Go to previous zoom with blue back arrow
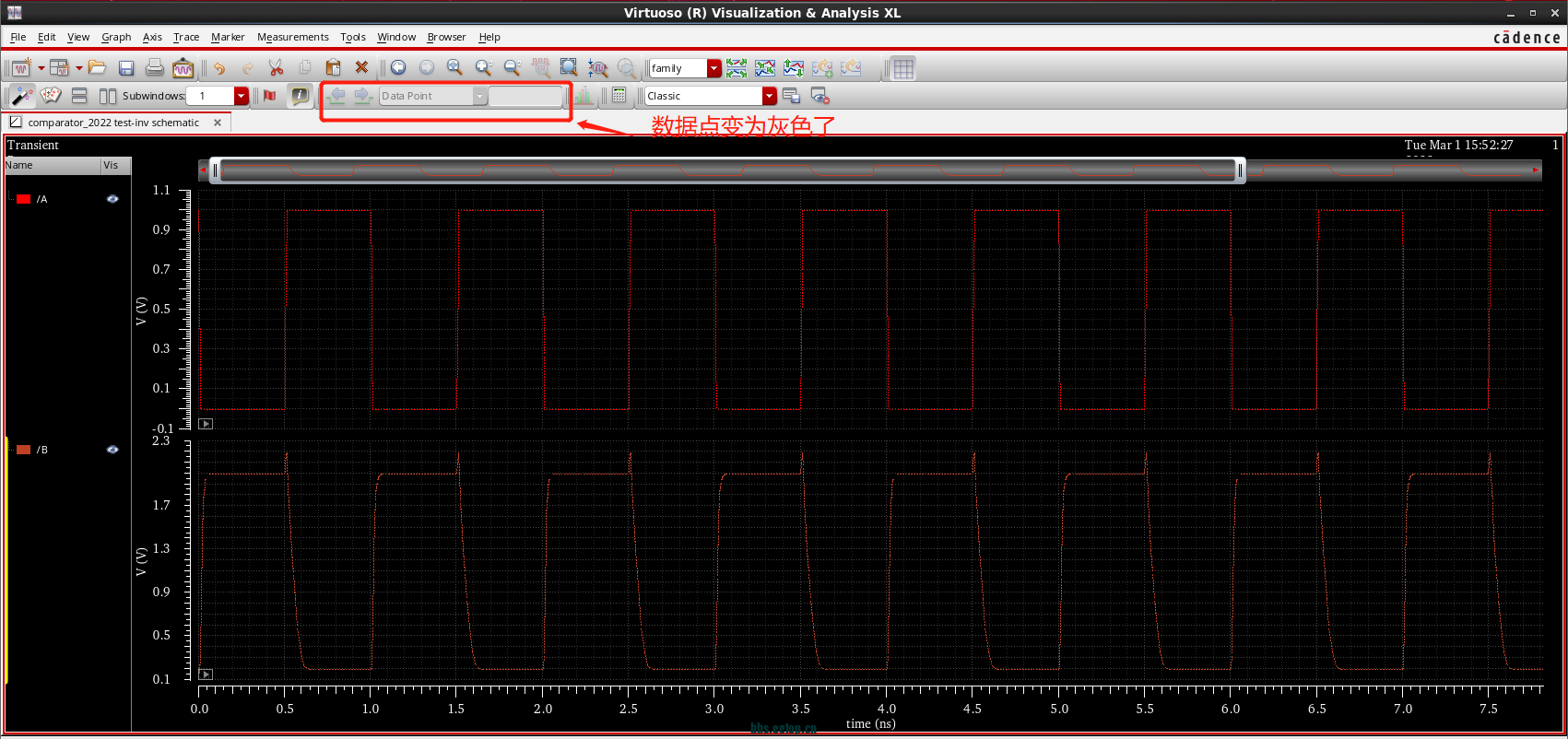 pos(398,68)
